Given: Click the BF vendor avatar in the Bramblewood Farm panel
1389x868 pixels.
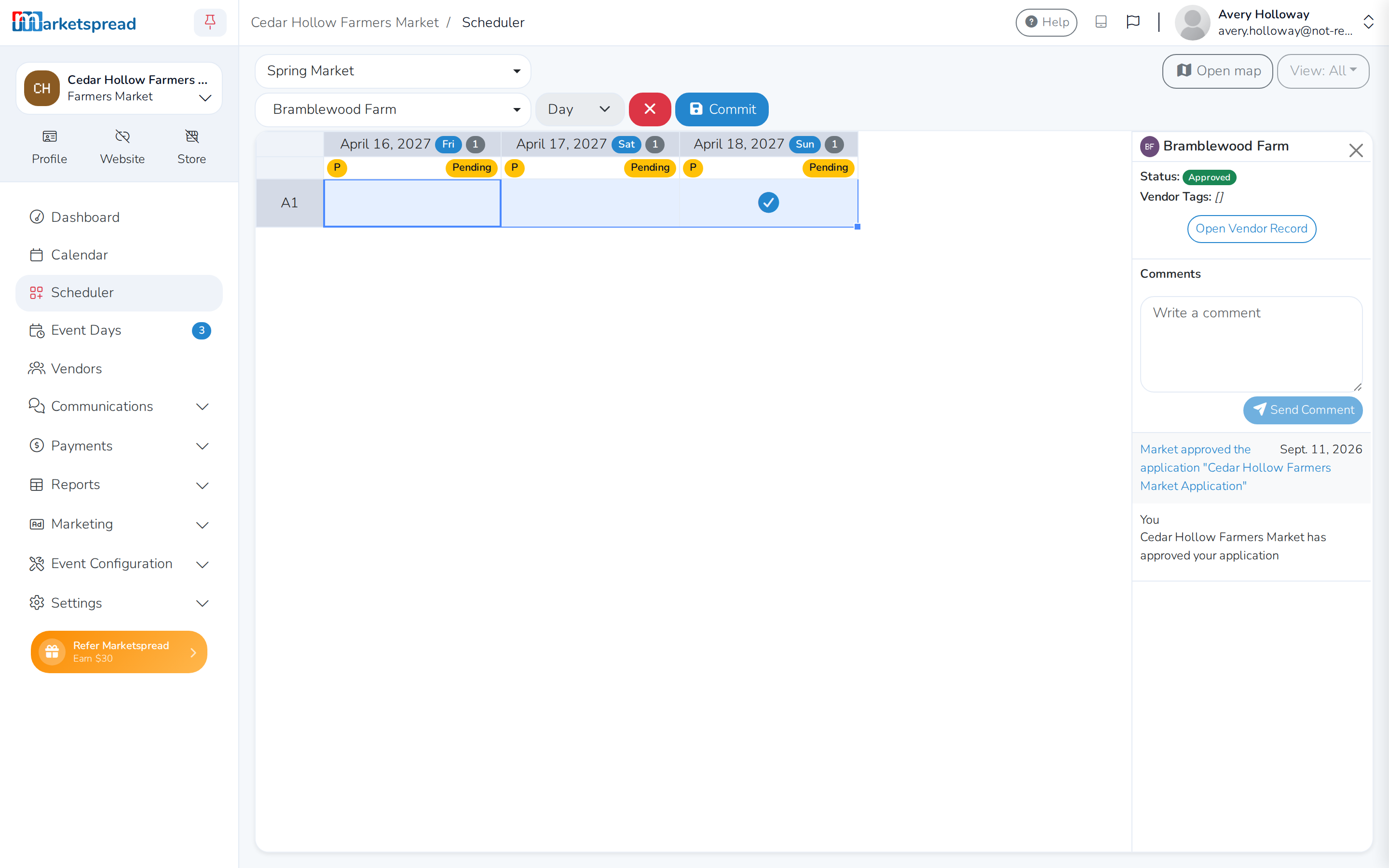Looking at the screenshot, I should (x=1149, y=147).
